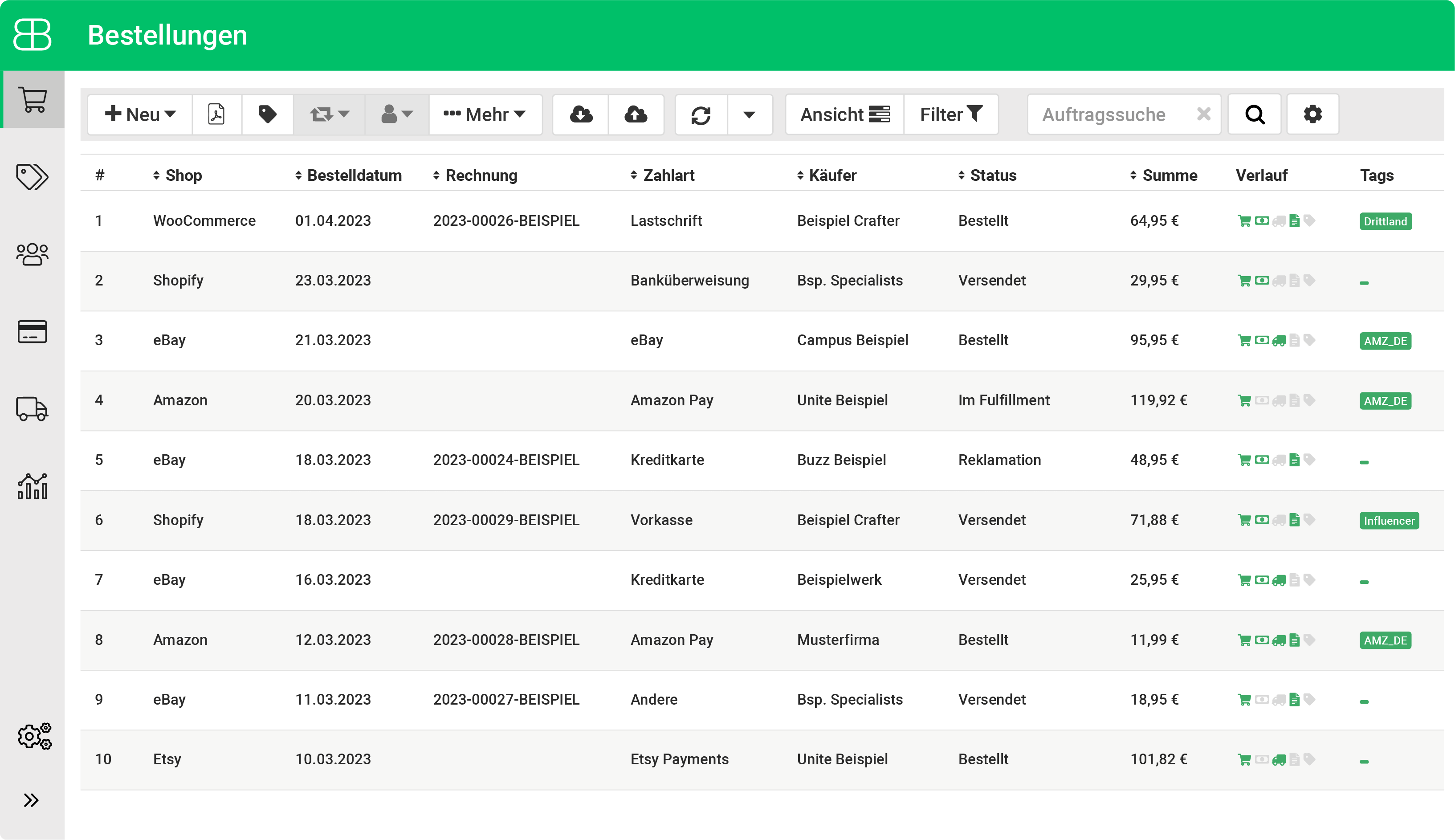Expand the sidebar with double chevron
1455x840 pixels.
(x=31, y=800)
